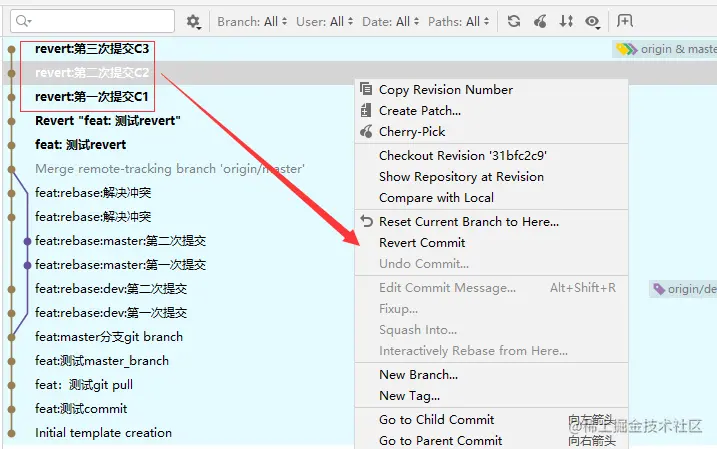Viewport: 717px width, 449px height.
Task: Click the Reset branch undo-arrow icon
Action: coord(366,221)
